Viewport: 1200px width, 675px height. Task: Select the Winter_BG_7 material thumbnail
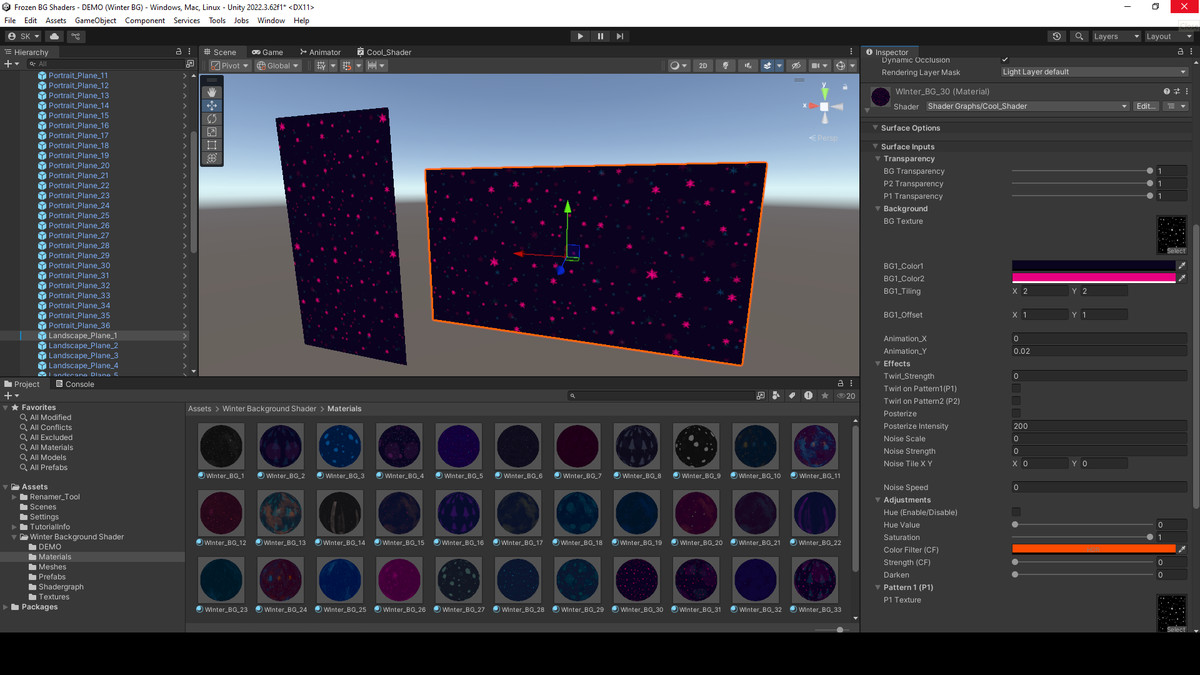point(577,445)
